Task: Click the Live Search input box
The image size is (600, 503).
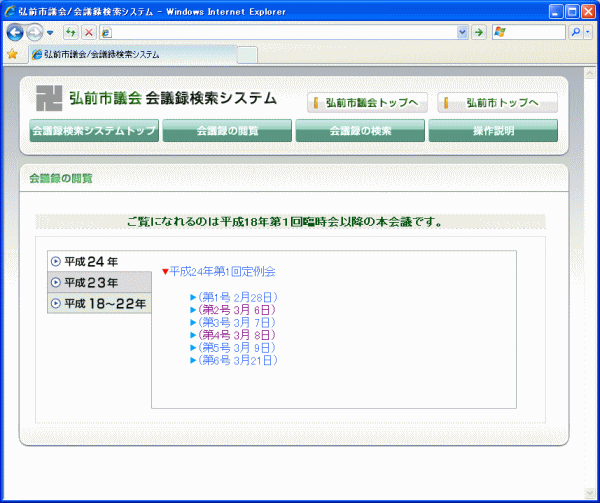Action: pos(528,33)
